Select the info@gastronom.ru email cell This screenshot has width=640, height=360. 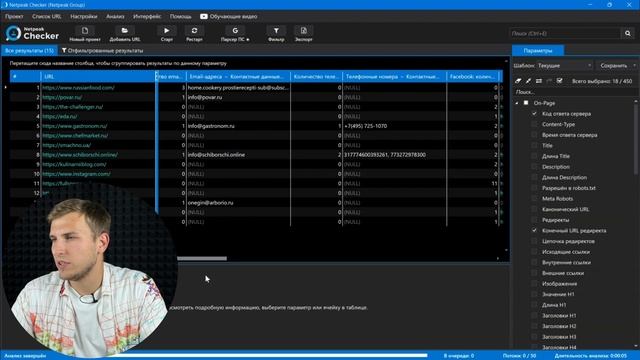point(238,126)
